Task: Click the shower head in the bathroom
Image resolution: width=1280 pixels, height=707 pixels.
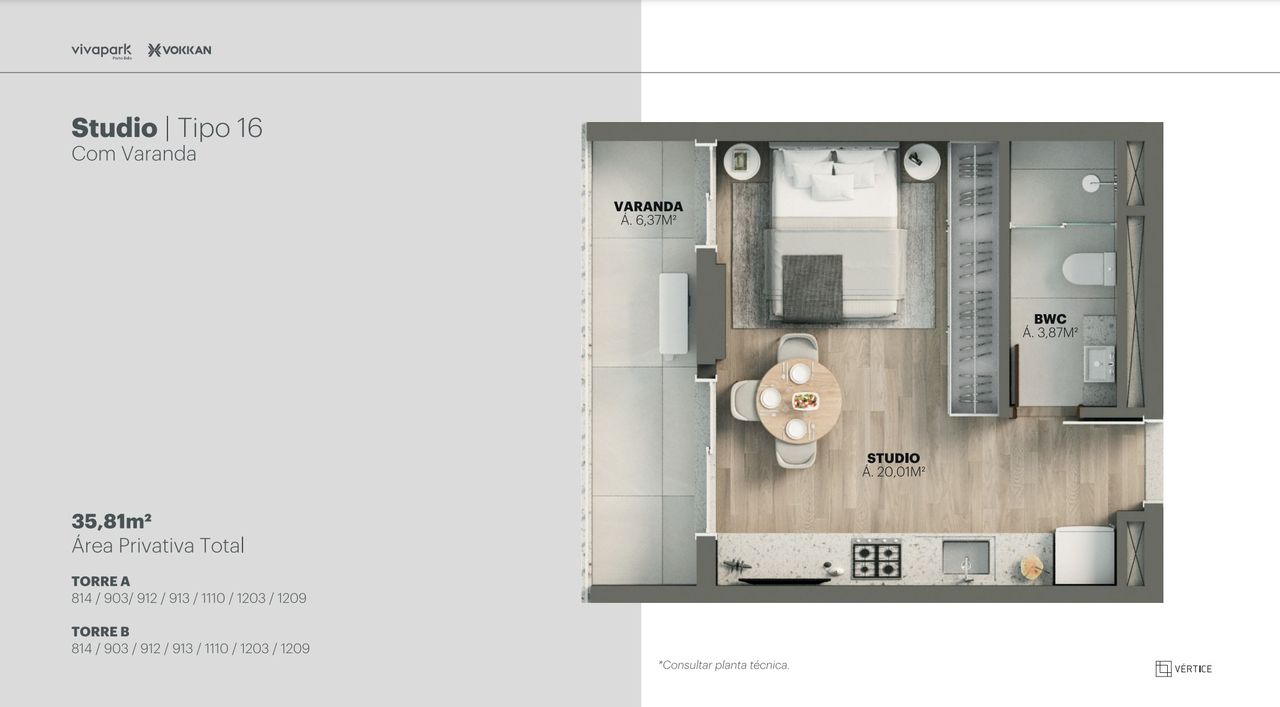Action: (x=1092, y=183)
